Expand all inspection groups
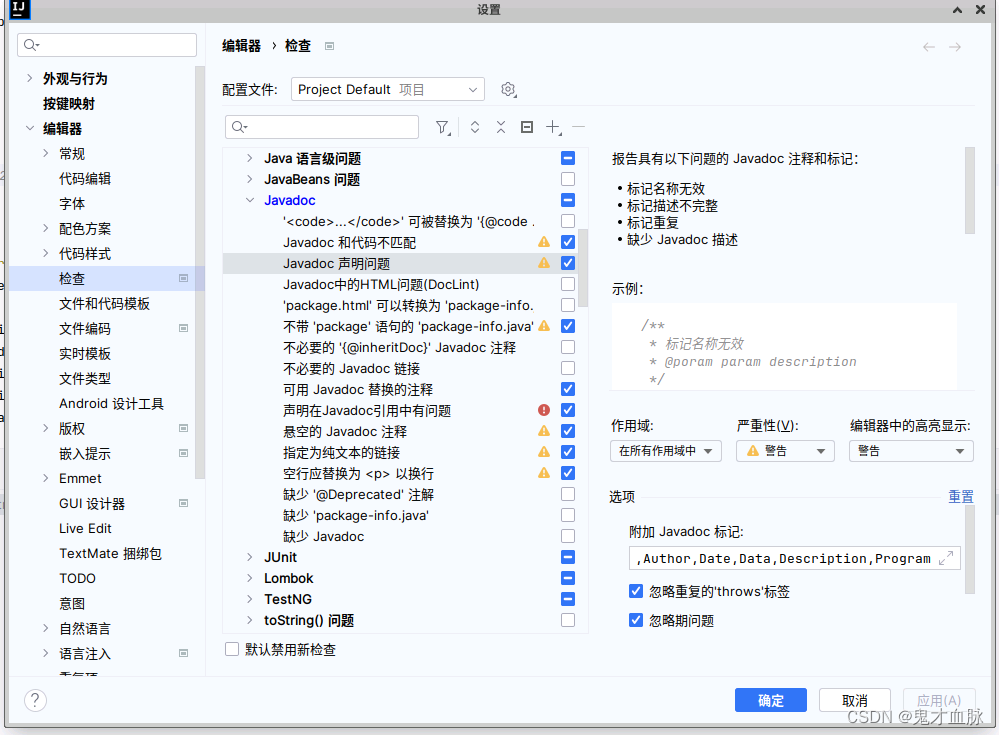Viewport: 999px width, 735px height. [475, 127]
